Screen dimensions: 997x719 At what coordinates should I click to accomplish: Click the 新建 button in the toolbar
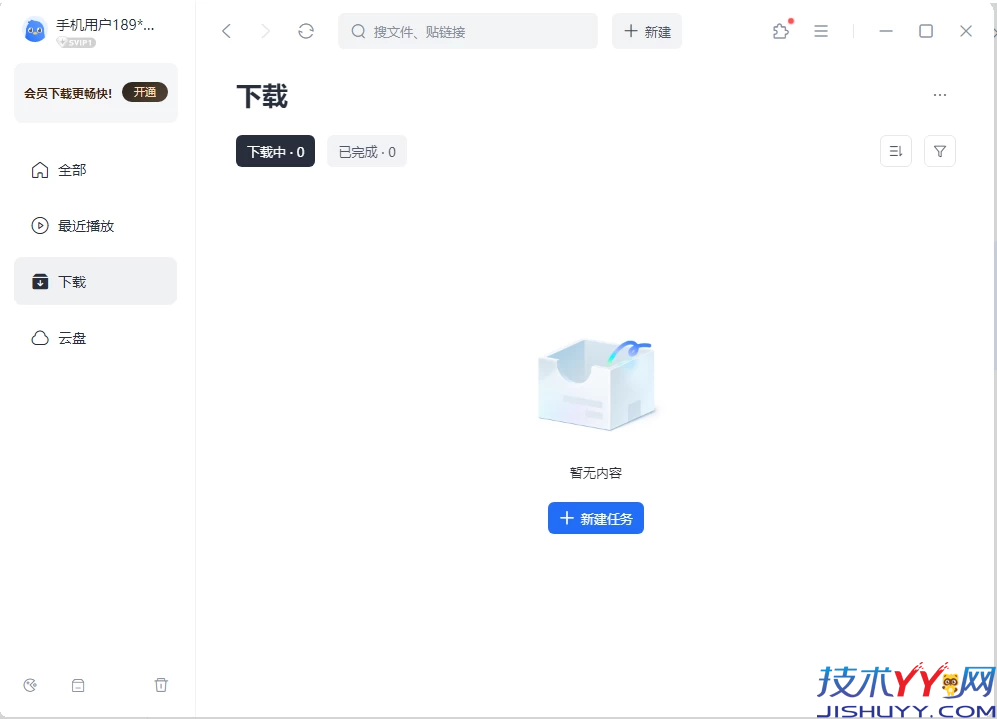click(646, 31)
